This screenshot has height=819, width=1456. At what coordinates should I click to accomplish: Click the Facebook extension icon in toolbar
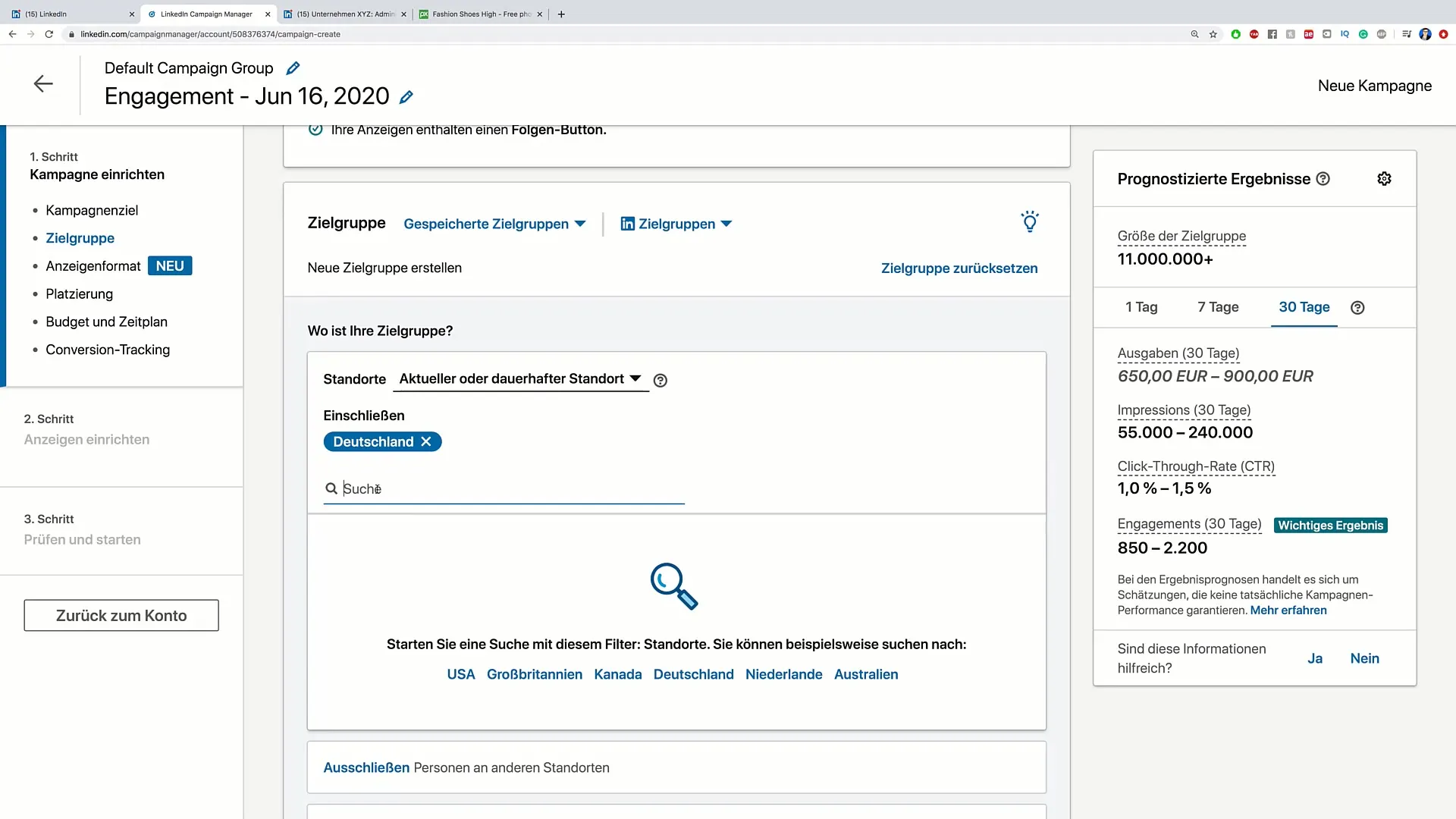pyautogui.click(x=1272, y=34)
